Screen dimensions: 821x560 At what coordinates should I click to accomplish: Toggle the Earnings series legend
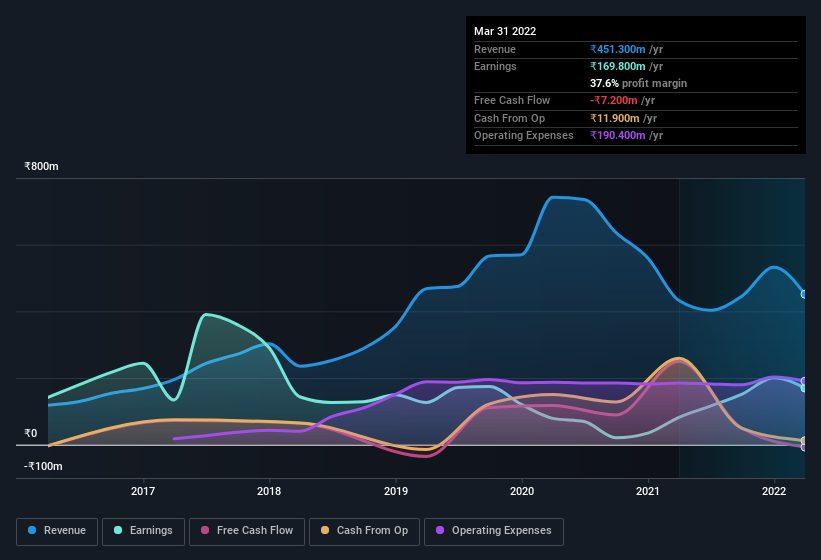click(x=143, y=531)
